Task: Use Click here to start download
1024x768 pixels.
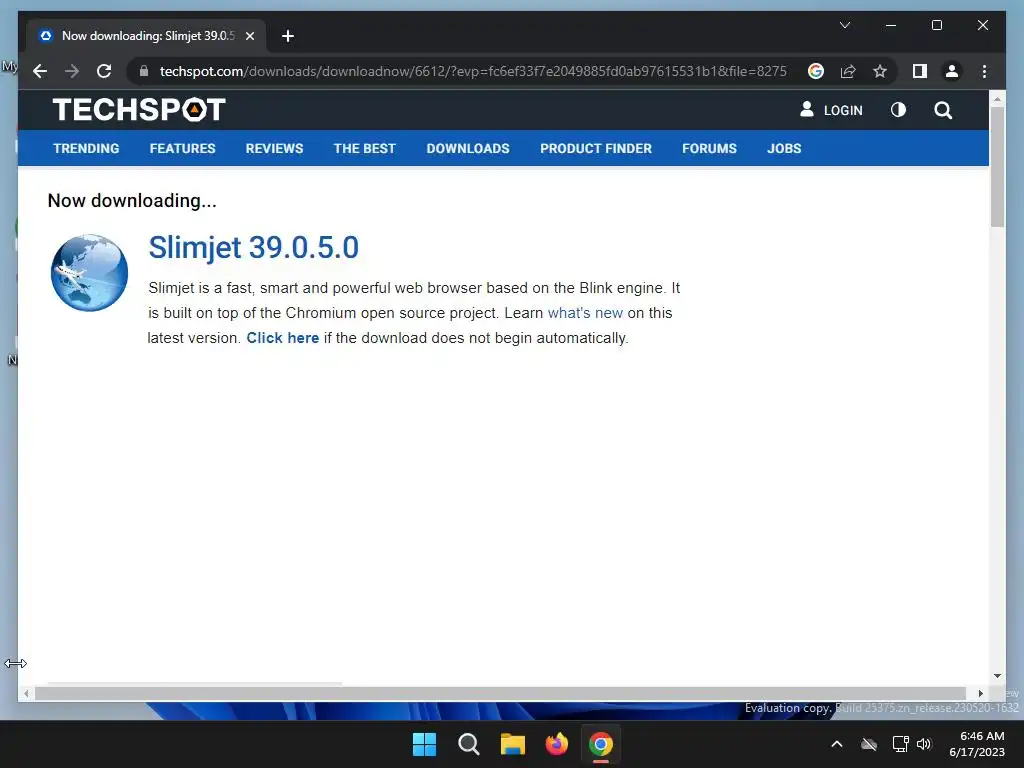Action: (283, 338)
